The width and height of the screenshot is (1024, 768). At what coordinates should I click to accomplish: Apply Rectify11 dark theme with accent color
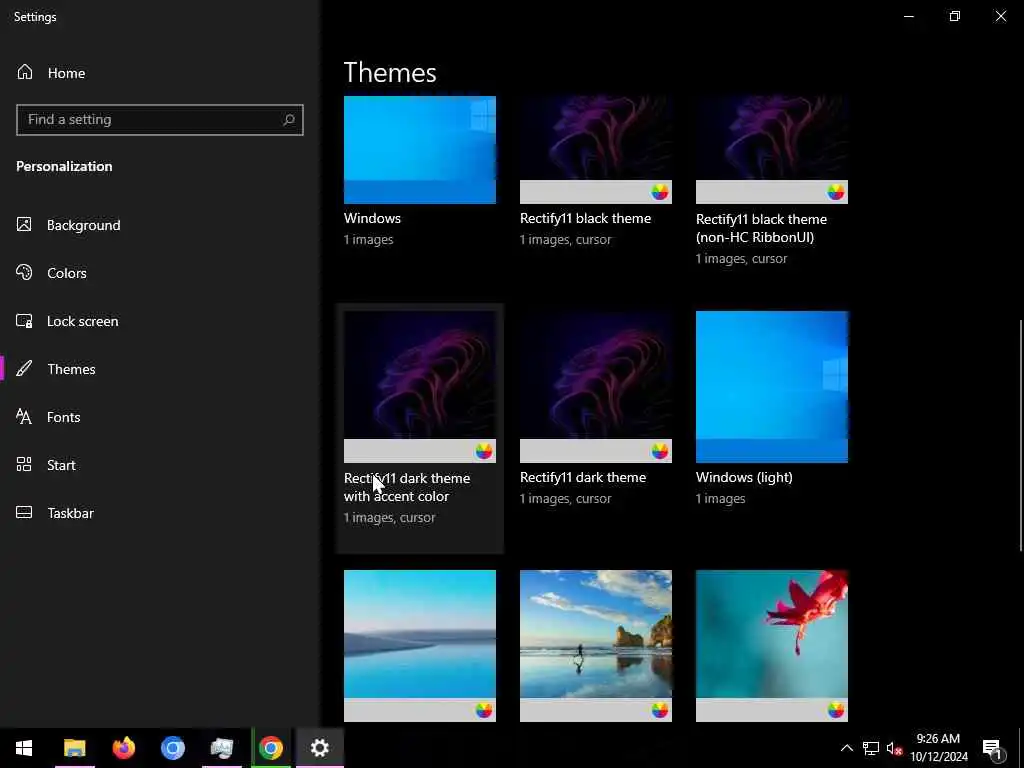420,387
